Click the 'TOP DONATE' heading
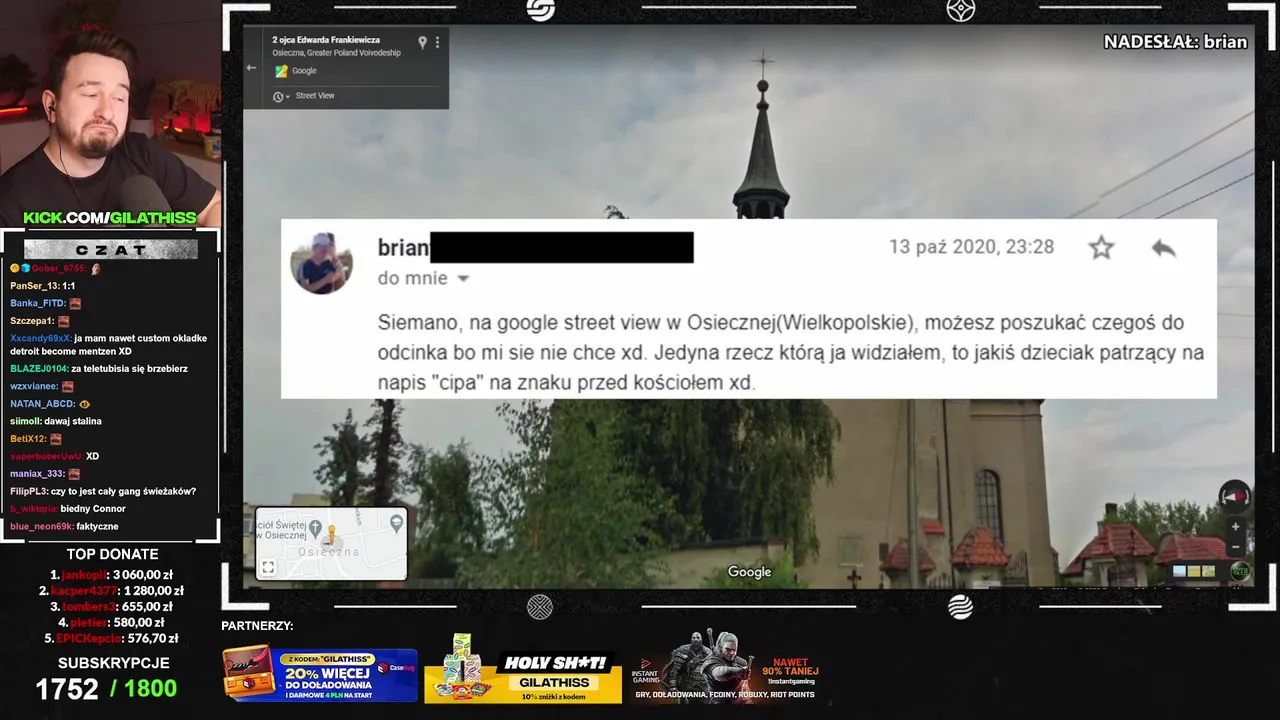The width and height of the screenshot is (1280, 720). pos(112,554)
